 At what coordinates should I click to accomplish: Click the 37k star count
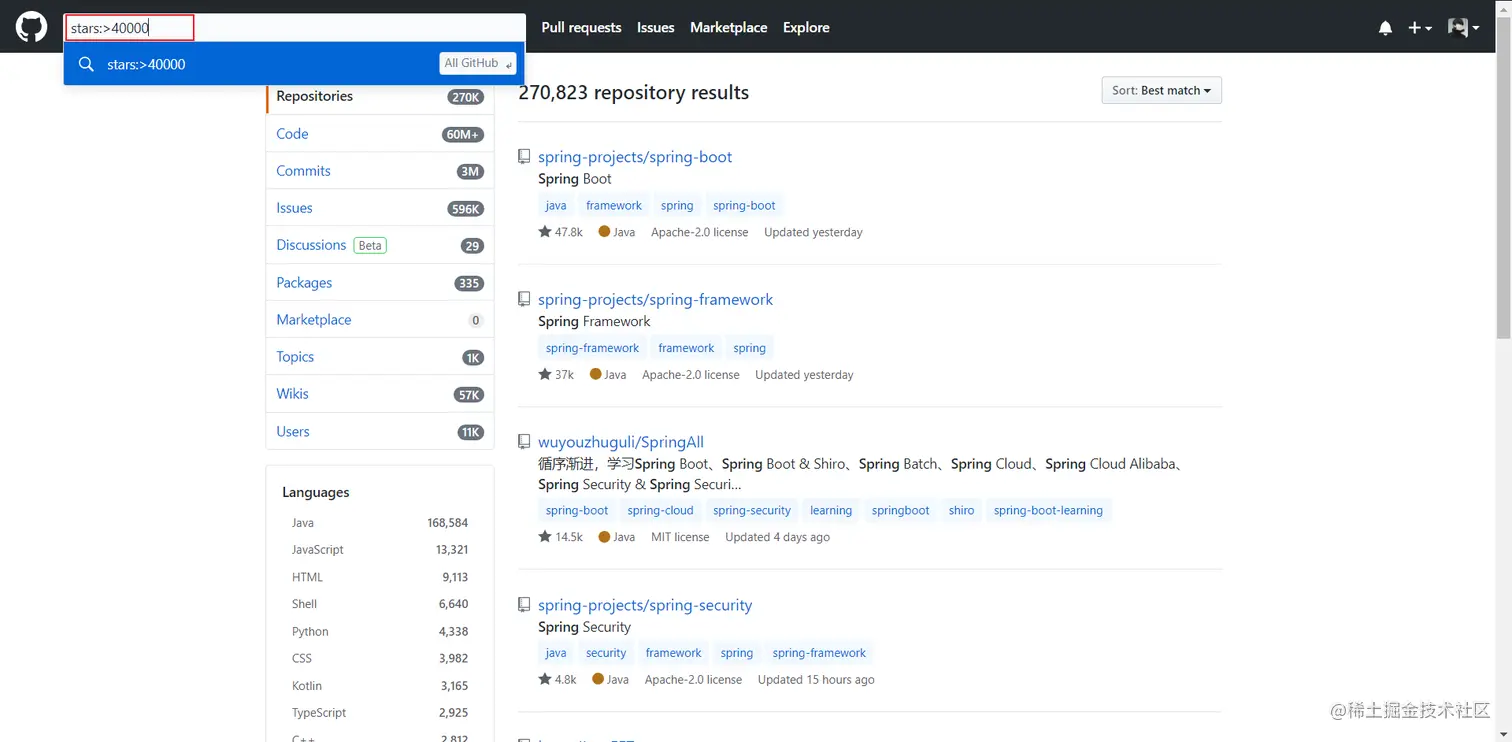[x=556, y=375]
